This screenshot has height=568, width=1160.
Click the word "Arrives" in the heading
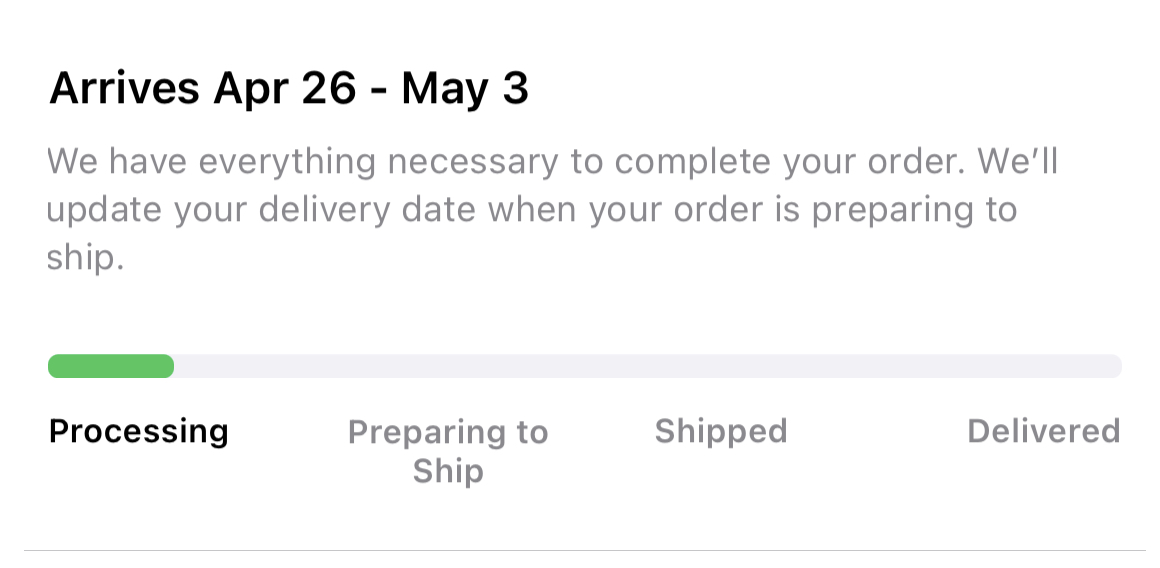(x=124, y=89)
